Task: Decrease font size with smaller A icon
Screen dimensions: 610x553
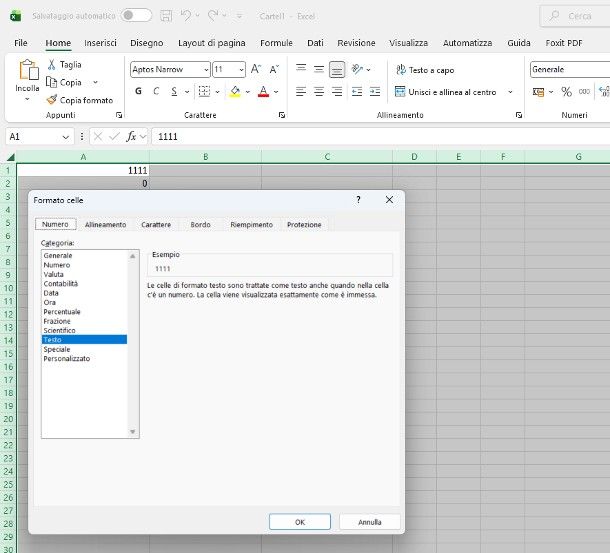Action: [x=274, y=69]
